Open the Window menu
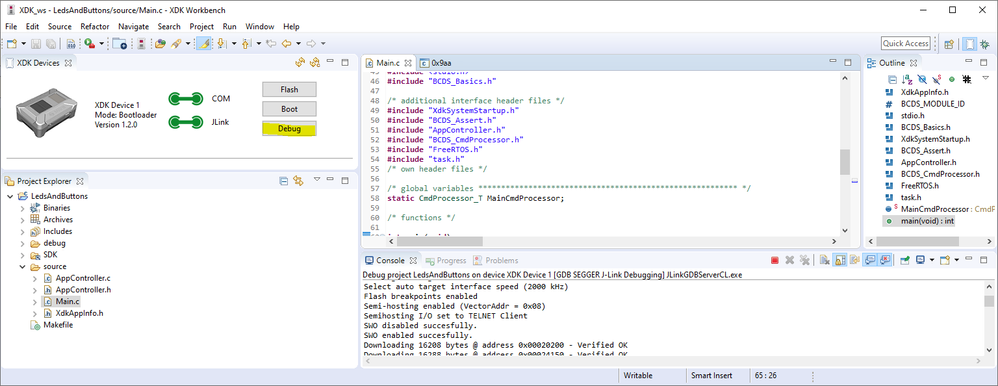Viewport: 998px width, 386px height. point(260,27)
